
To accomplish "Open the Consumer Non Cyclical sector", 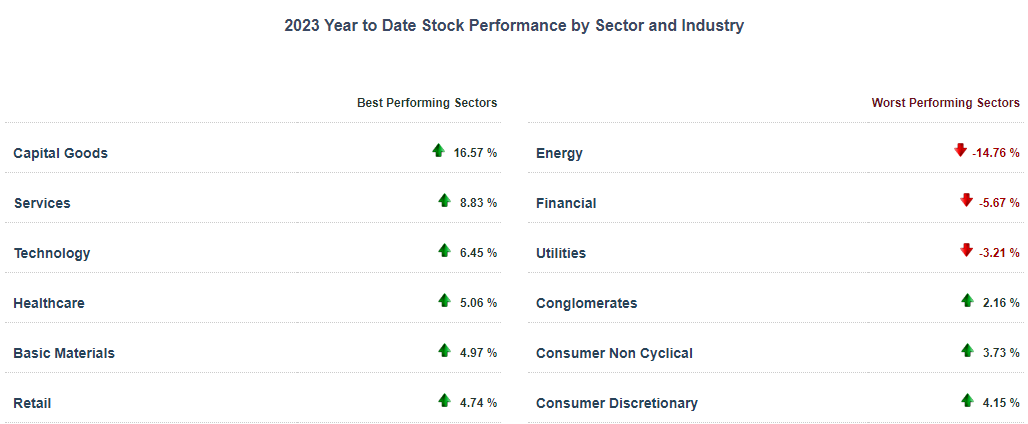I will tap(614, 353).
